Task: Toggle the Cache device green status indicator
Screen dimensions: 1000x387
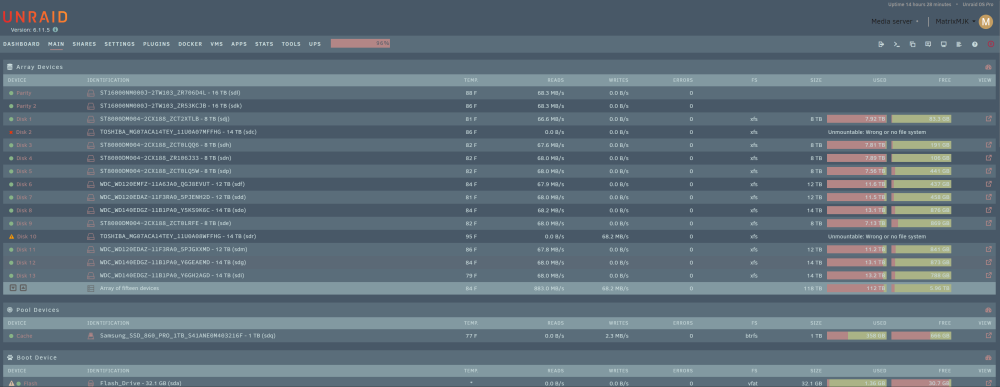Action: [11, 335]
